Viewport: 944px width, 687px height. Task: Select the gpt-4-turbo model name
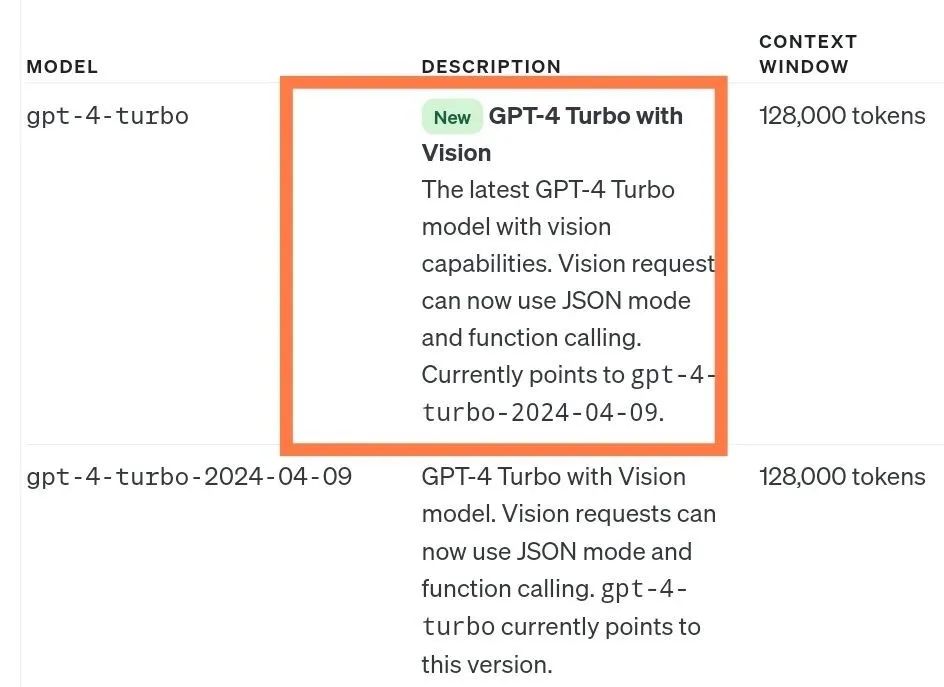click(107, 116)
